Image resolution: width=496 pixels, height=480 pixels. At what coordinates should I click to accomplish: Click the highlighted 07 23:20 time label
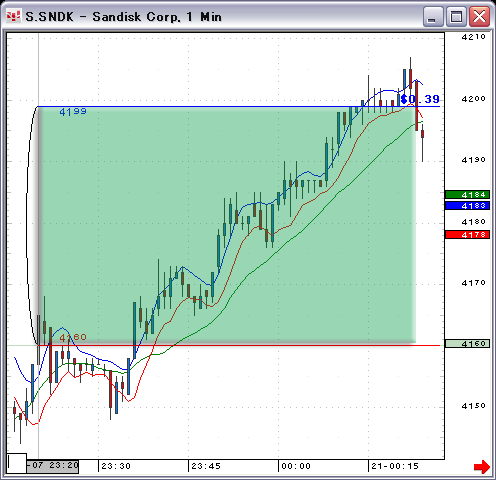click(x=53, y=466)
